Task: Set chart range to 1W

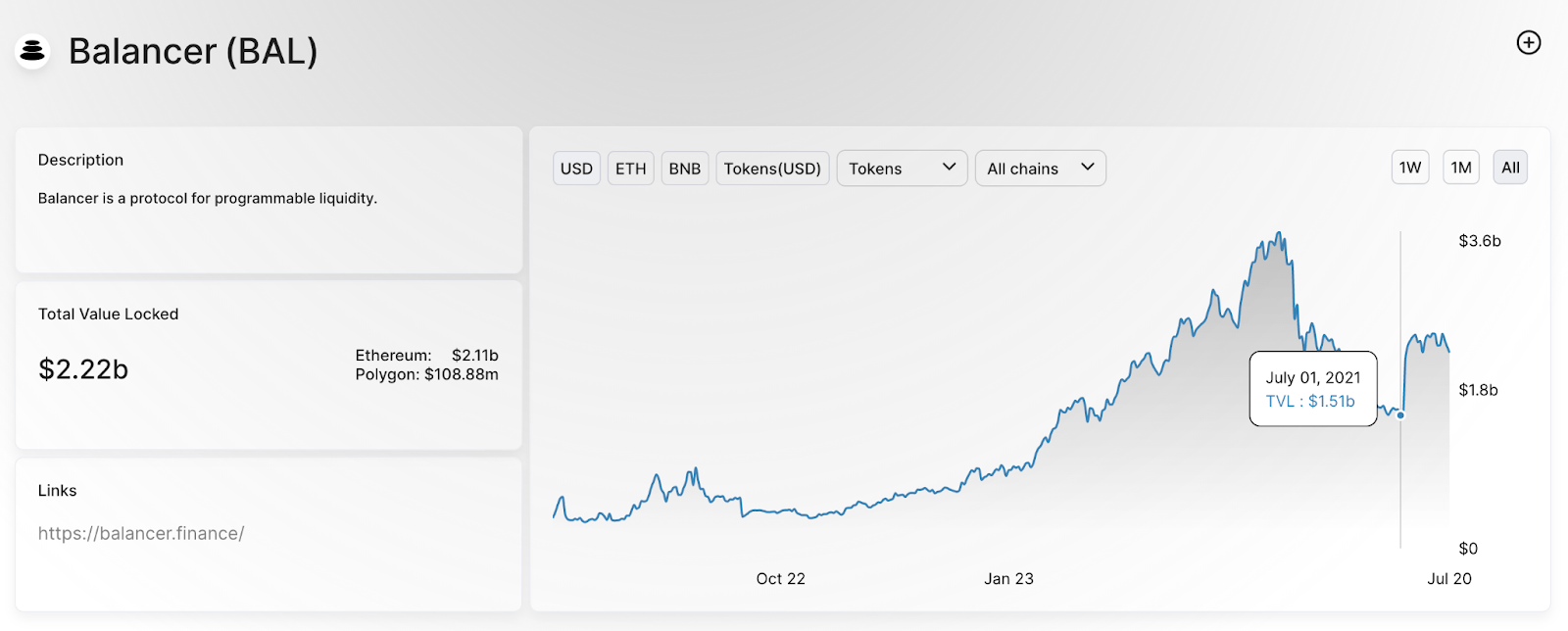Action: click(x=1410, y=168)
